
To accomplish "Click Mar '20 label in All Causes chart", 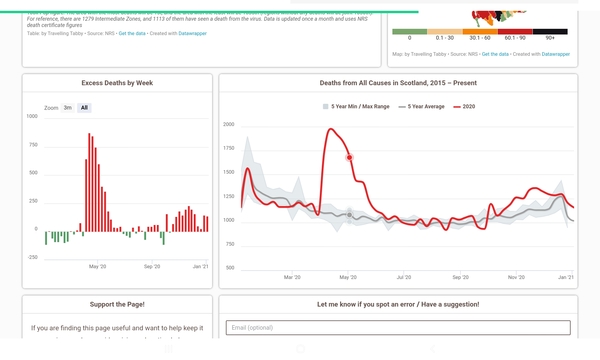I will tap(292, 277).
